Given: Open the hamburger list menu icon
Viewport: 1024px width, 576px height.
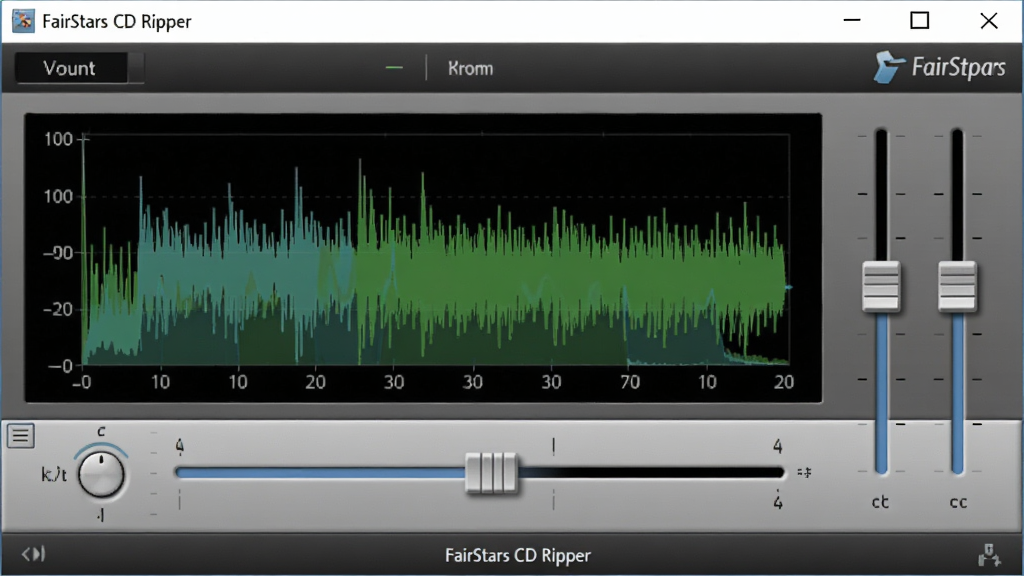Looking at the screenshot, I should coord(21,436).
